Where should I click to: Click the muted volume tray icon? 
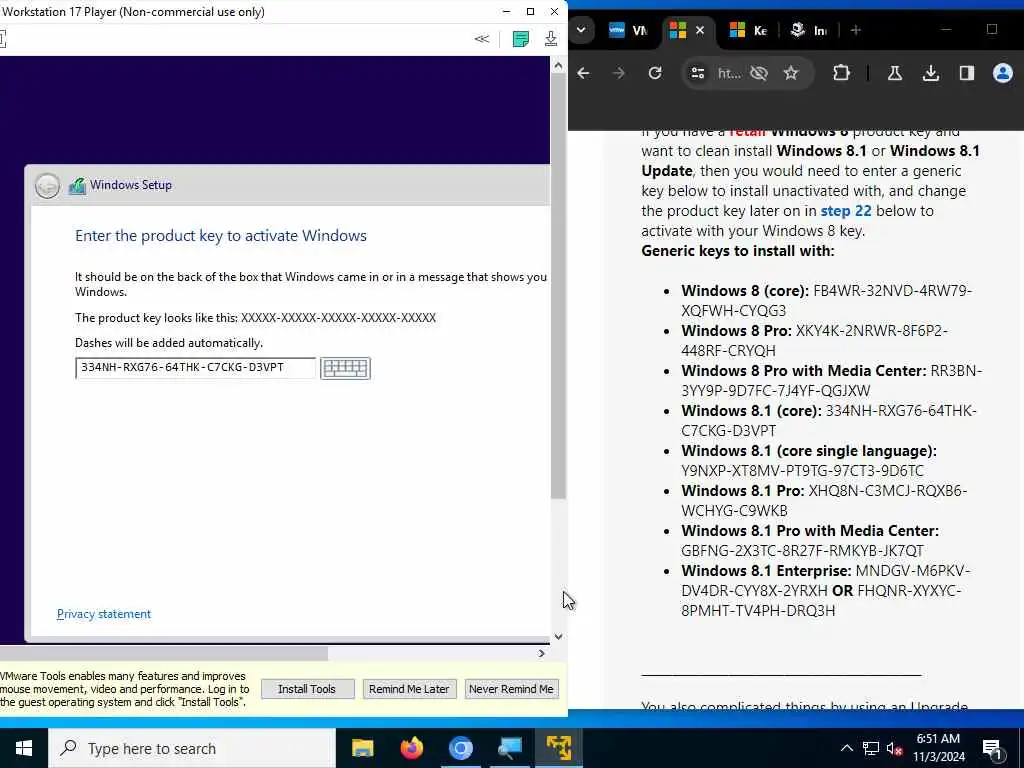pos(895,749)
